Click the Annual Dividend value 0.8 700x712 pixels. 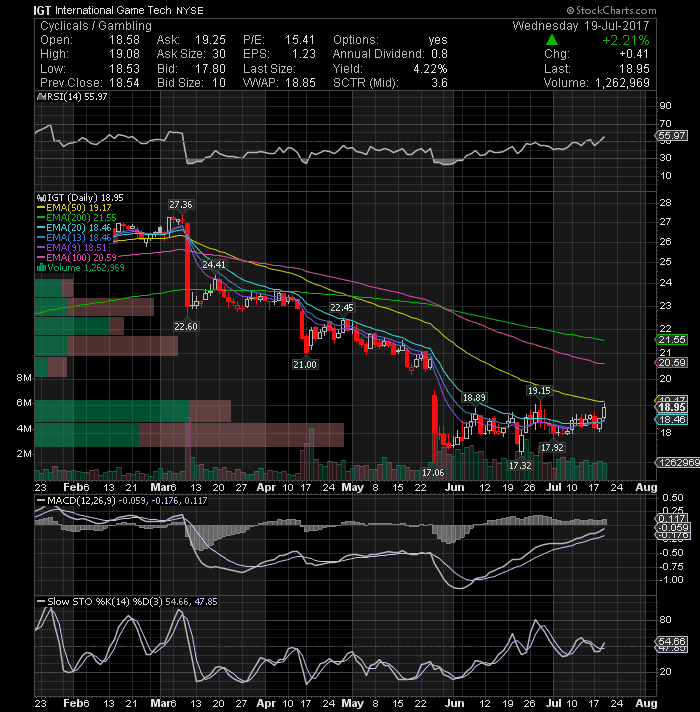(439, 54)
